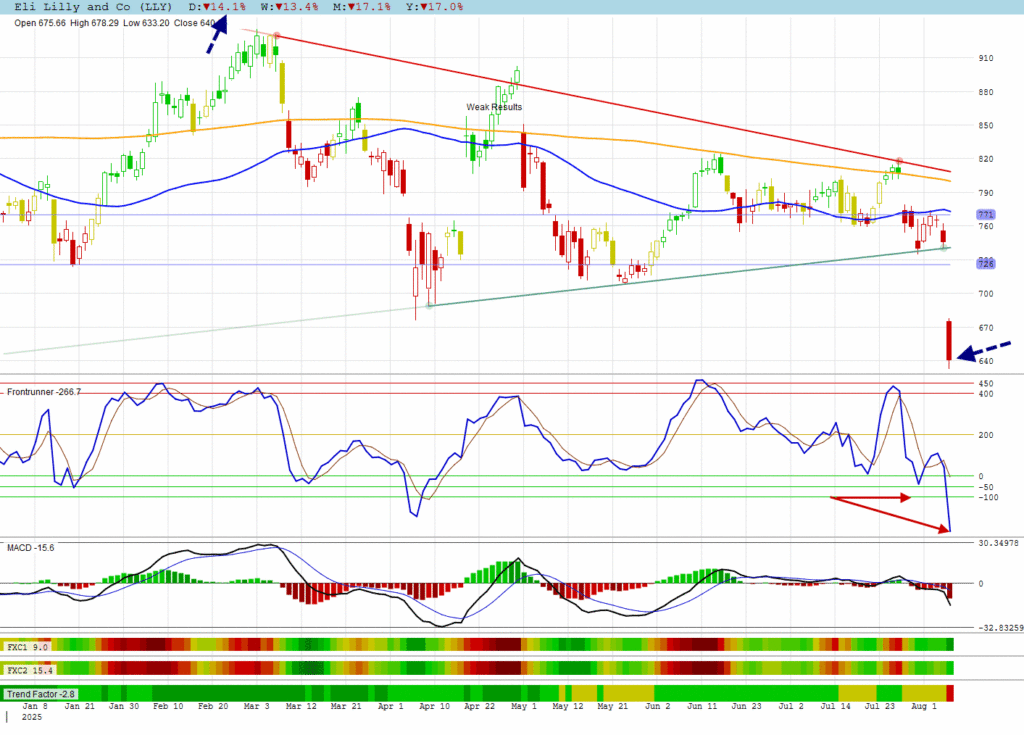Click the -50 Frontrunner axis label
This screenshot has width=1024, height=735.
(985, 487)
